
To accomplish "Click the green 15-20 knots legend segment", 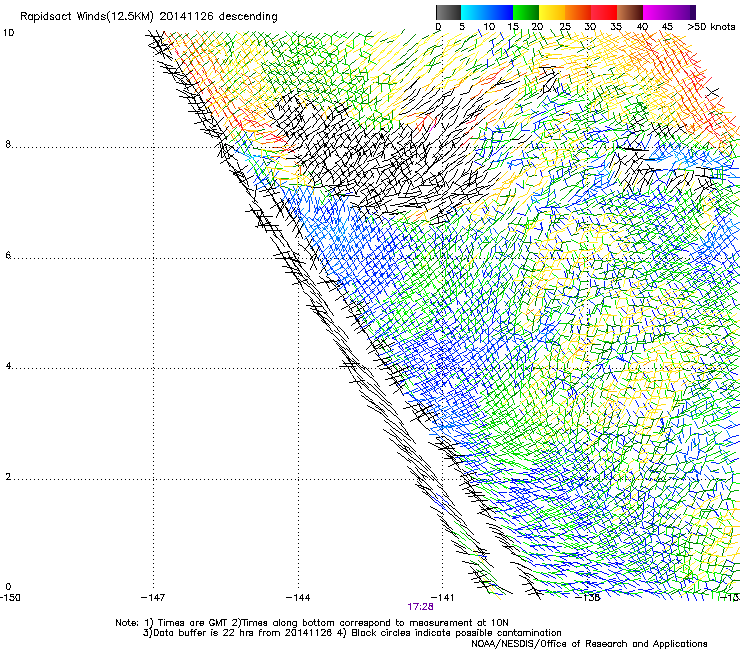I will coord(526,12).
